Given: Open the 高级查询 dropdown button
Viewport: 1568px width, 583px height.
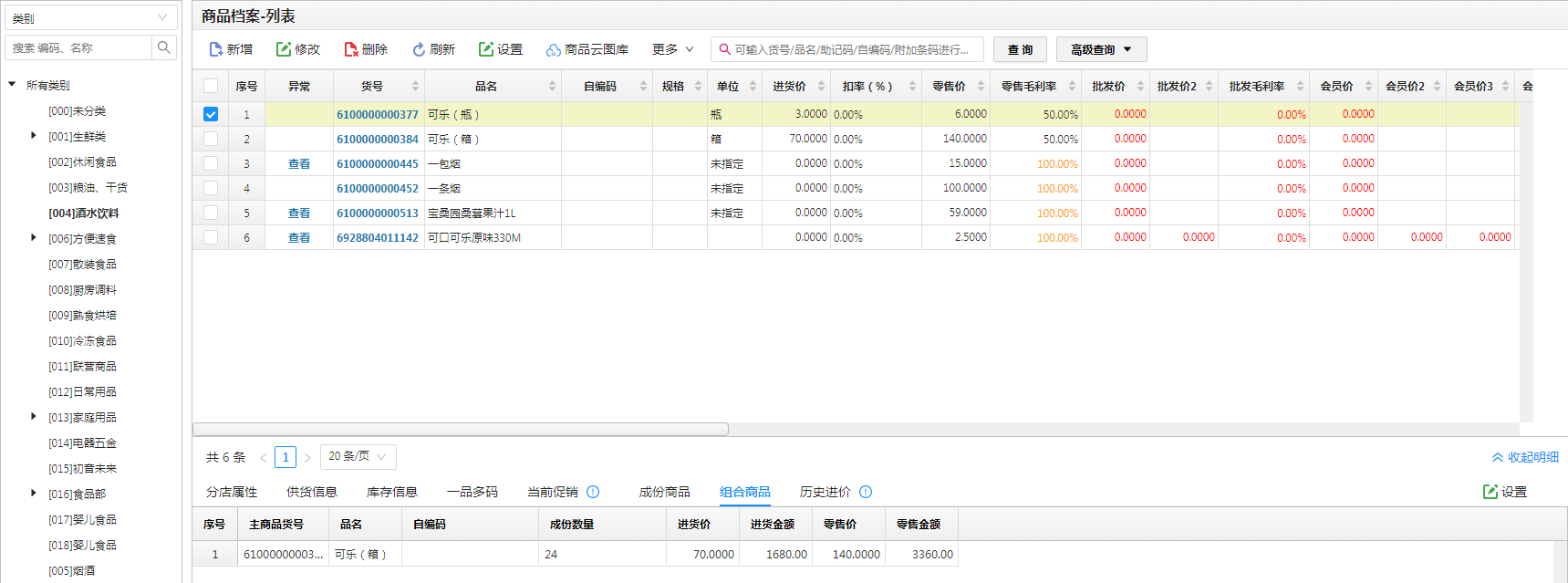Looking at the screenshot, I should pos(1101,49).
